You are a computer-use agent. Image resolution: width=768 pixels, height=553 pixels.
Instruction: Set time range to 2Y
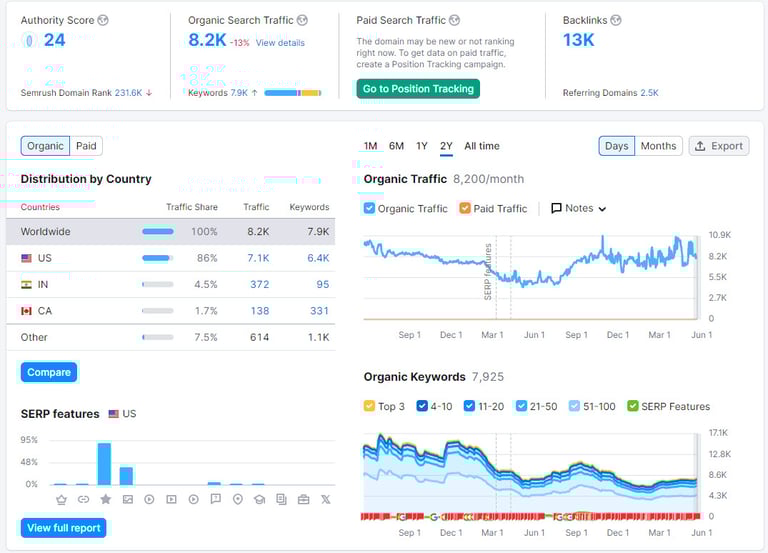[x=446, y=146]
